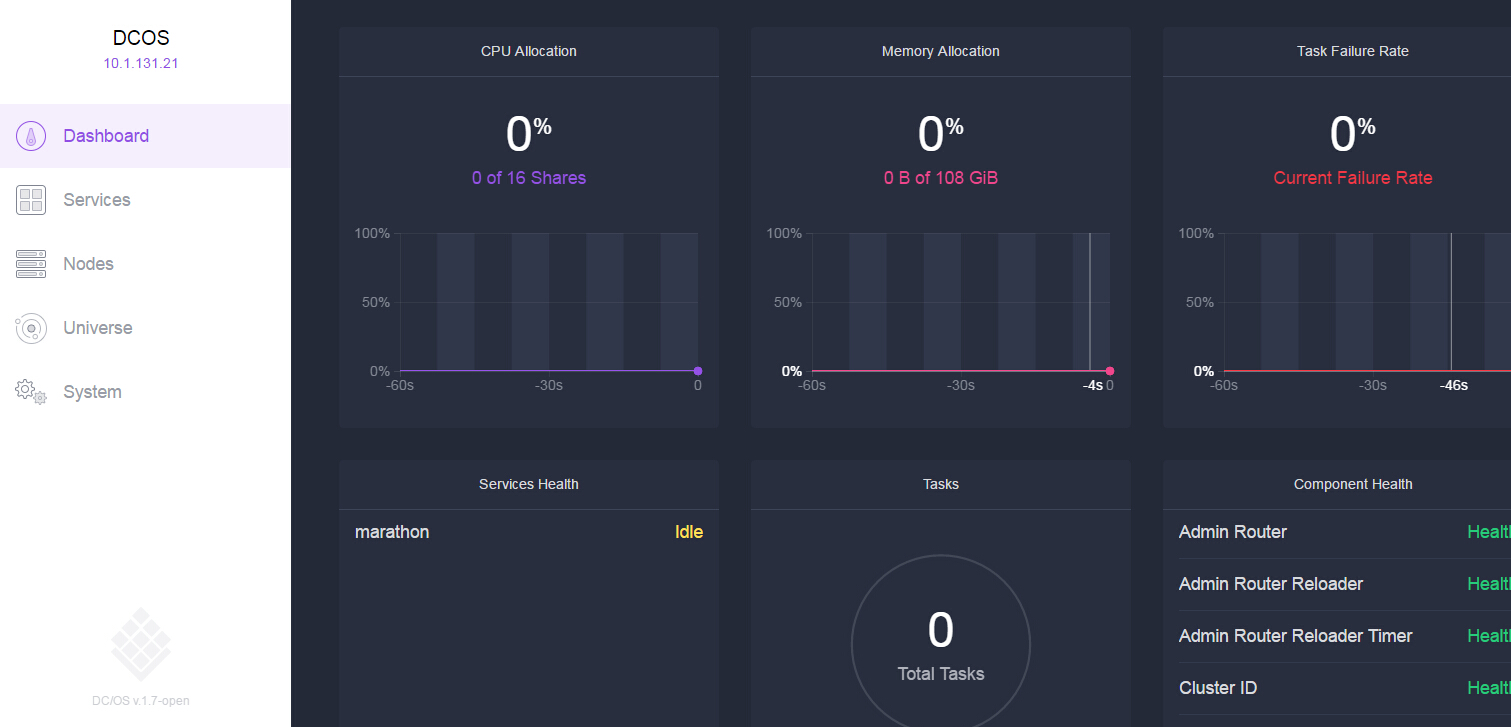Open the Dashboard menu item
This screenshot has width=1511, height=727.
(x=145, y=136)
